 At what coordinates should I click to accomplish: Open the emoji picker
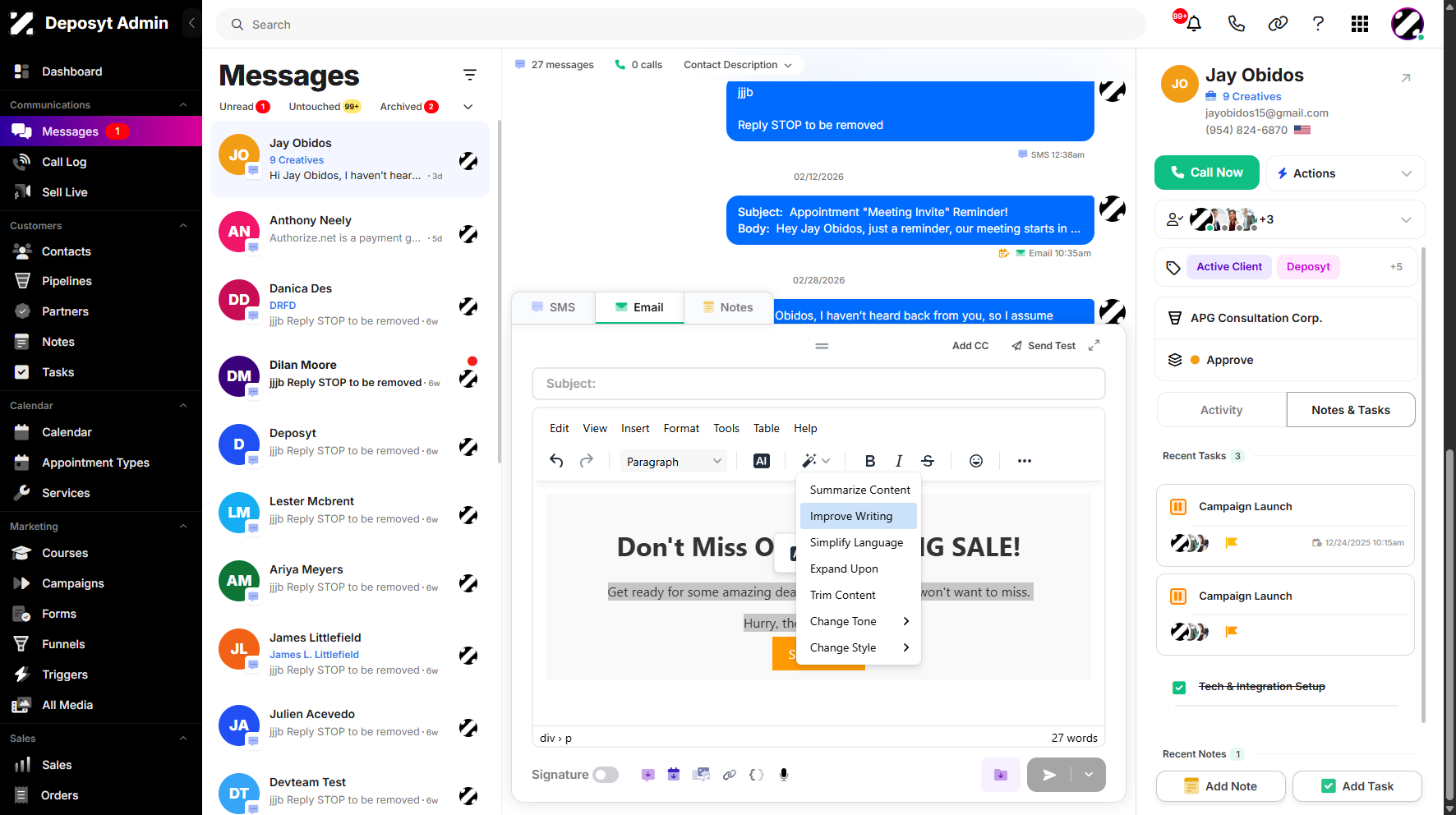[x=976, y=461]
